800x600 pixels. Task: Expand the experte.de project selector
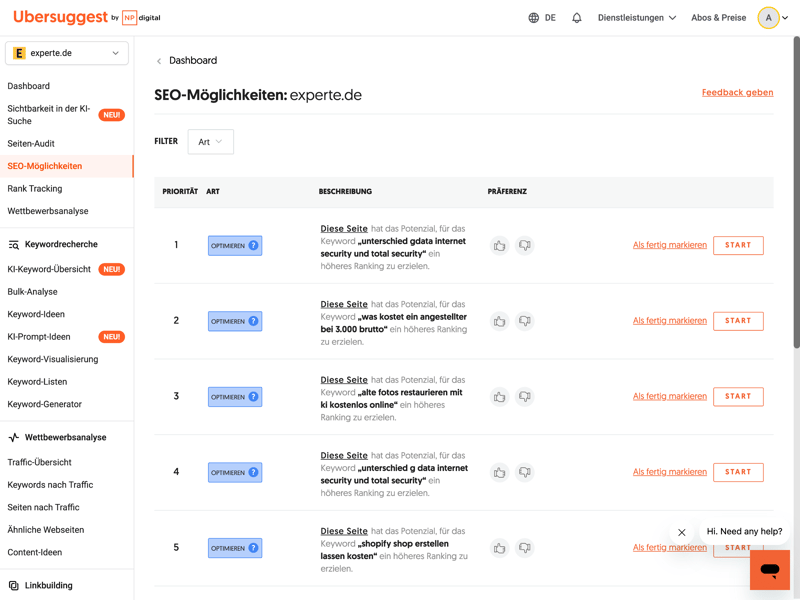pos(67,53)
